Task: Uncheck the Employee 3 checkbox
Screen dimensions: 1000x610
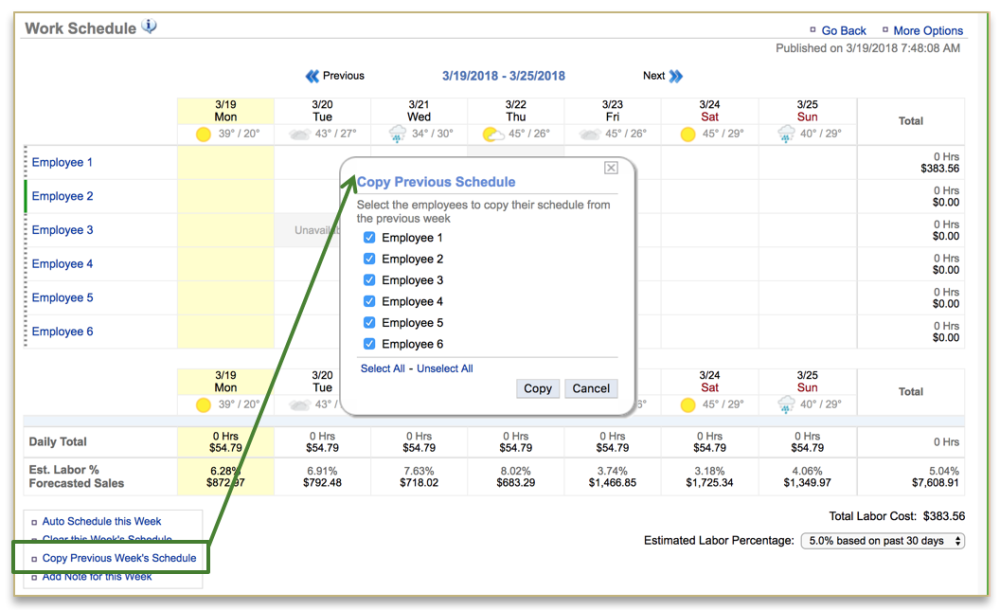Action: coord(369,280)
